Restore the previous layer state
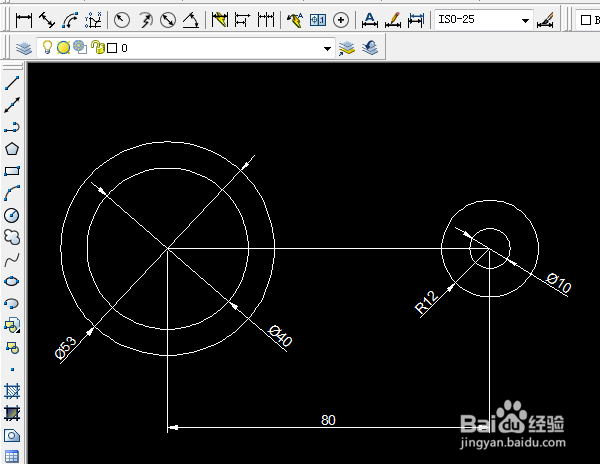 click(x=370, y=48)
